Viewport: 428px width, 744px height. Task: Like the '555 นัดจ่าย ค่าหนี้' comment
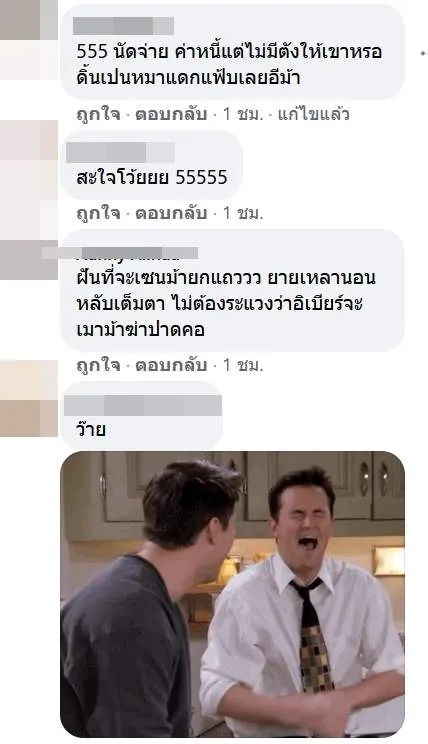coord(98,114)
